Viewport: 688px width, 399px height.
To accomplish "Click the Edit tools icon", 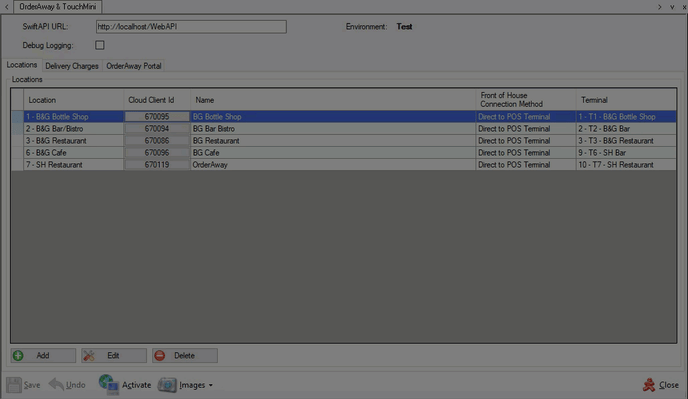I will pos(89,356).
